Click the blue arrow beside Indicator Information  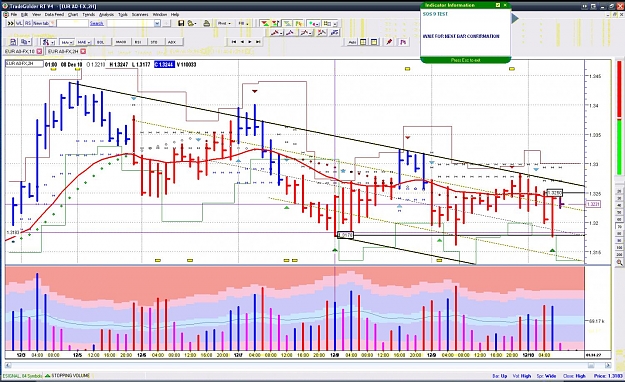pos(515,18)
